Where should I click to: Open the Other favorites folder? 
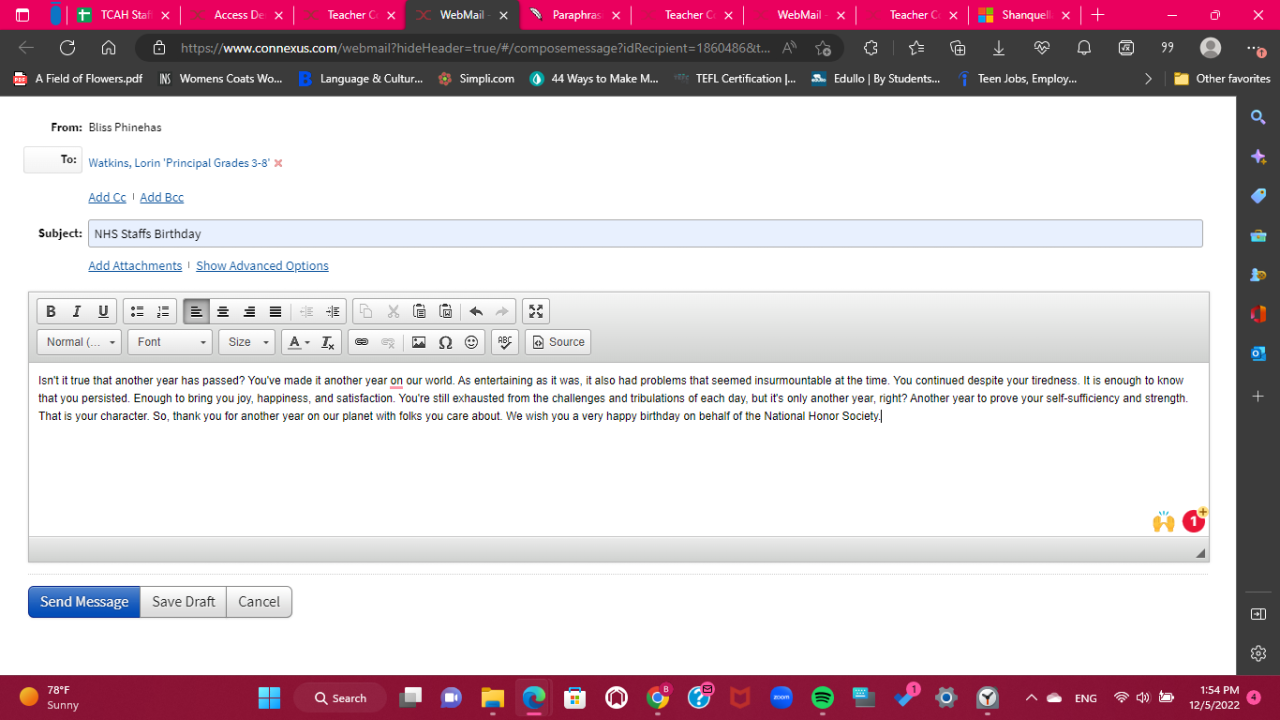[x=1222, y=79]
